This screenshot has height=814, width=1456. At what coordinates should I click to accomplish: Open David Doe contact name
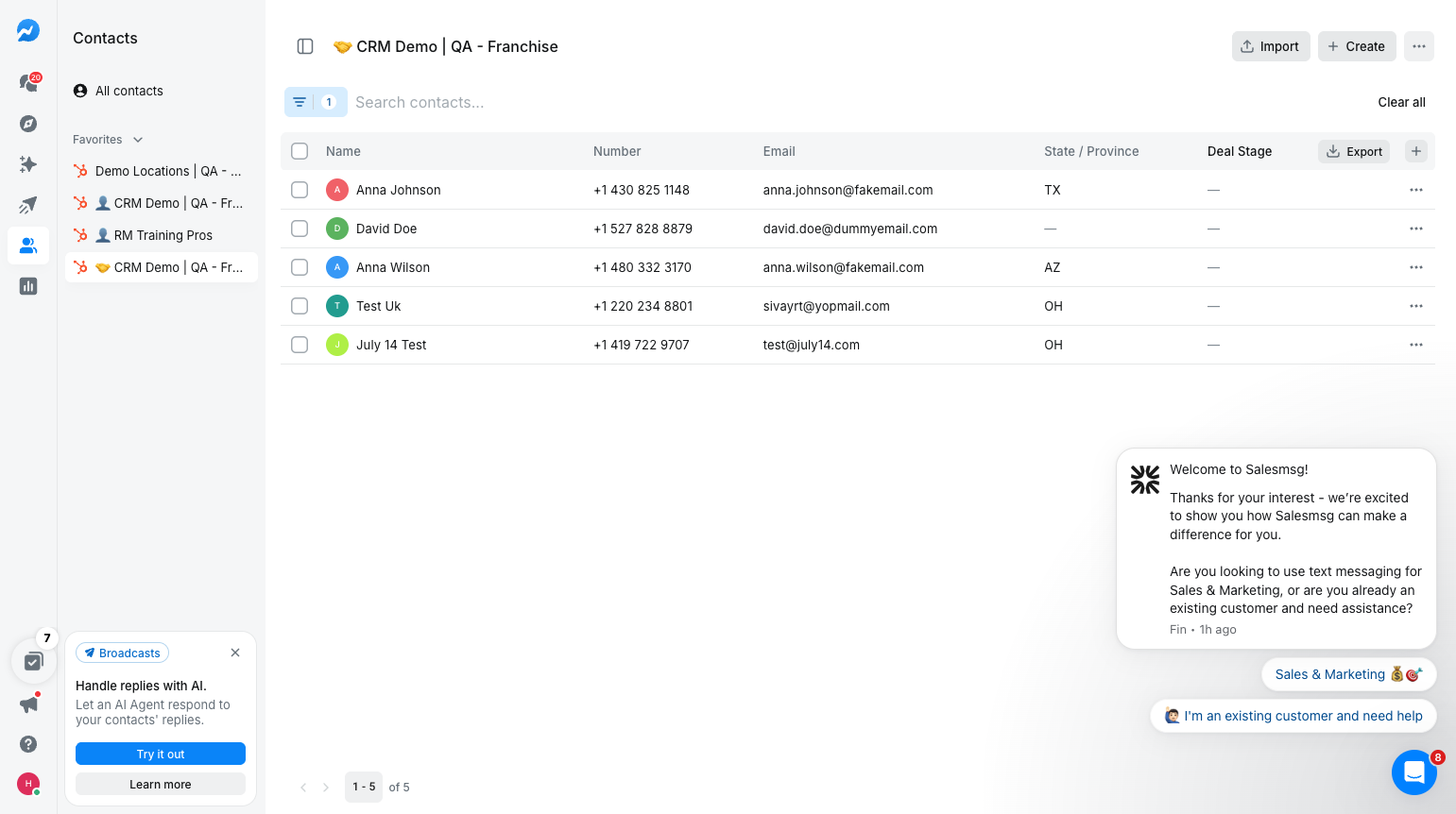pos(386,229)
